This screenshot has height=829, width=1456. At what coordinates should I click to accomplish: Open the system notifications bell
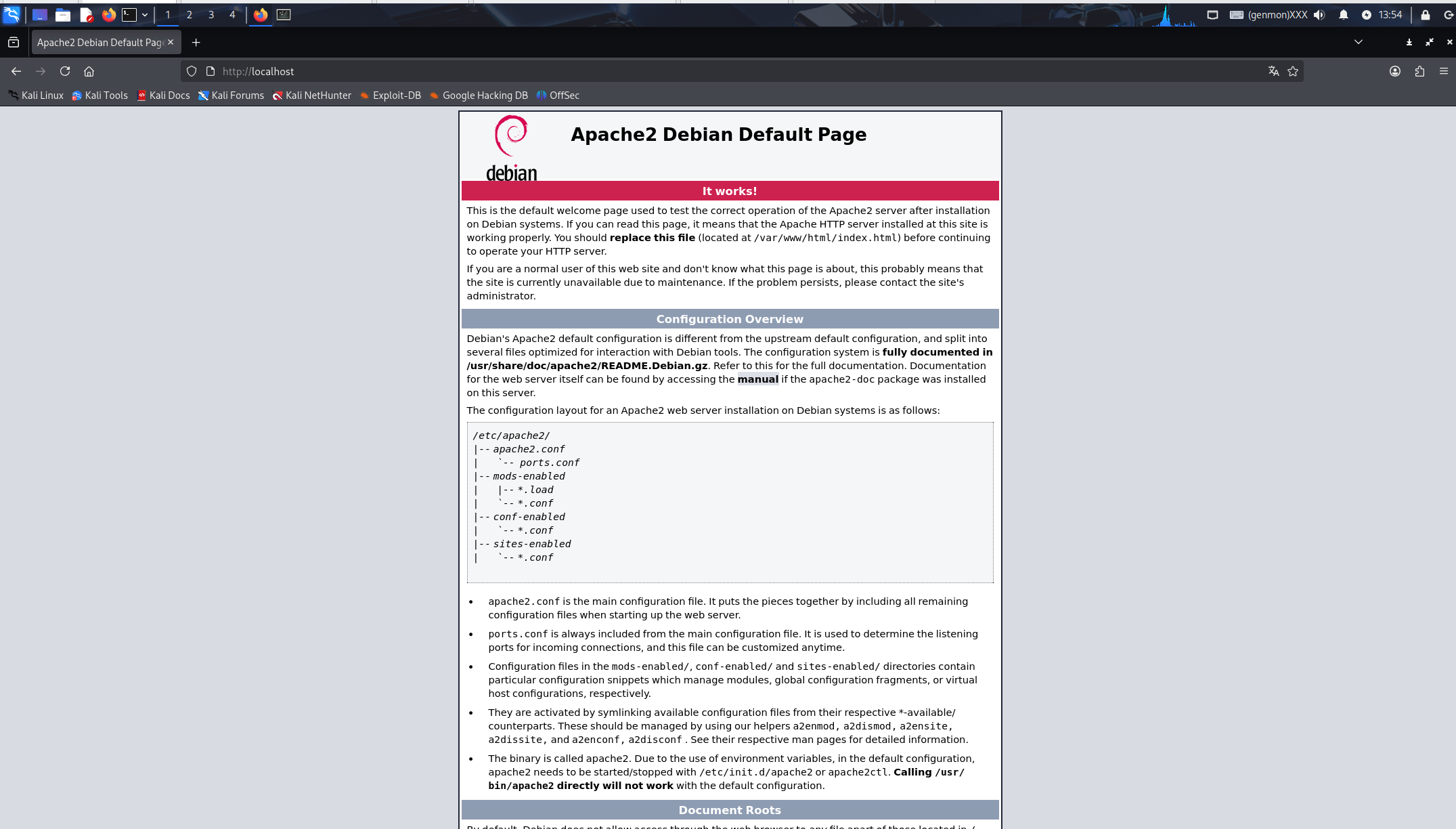[1344, 15]
